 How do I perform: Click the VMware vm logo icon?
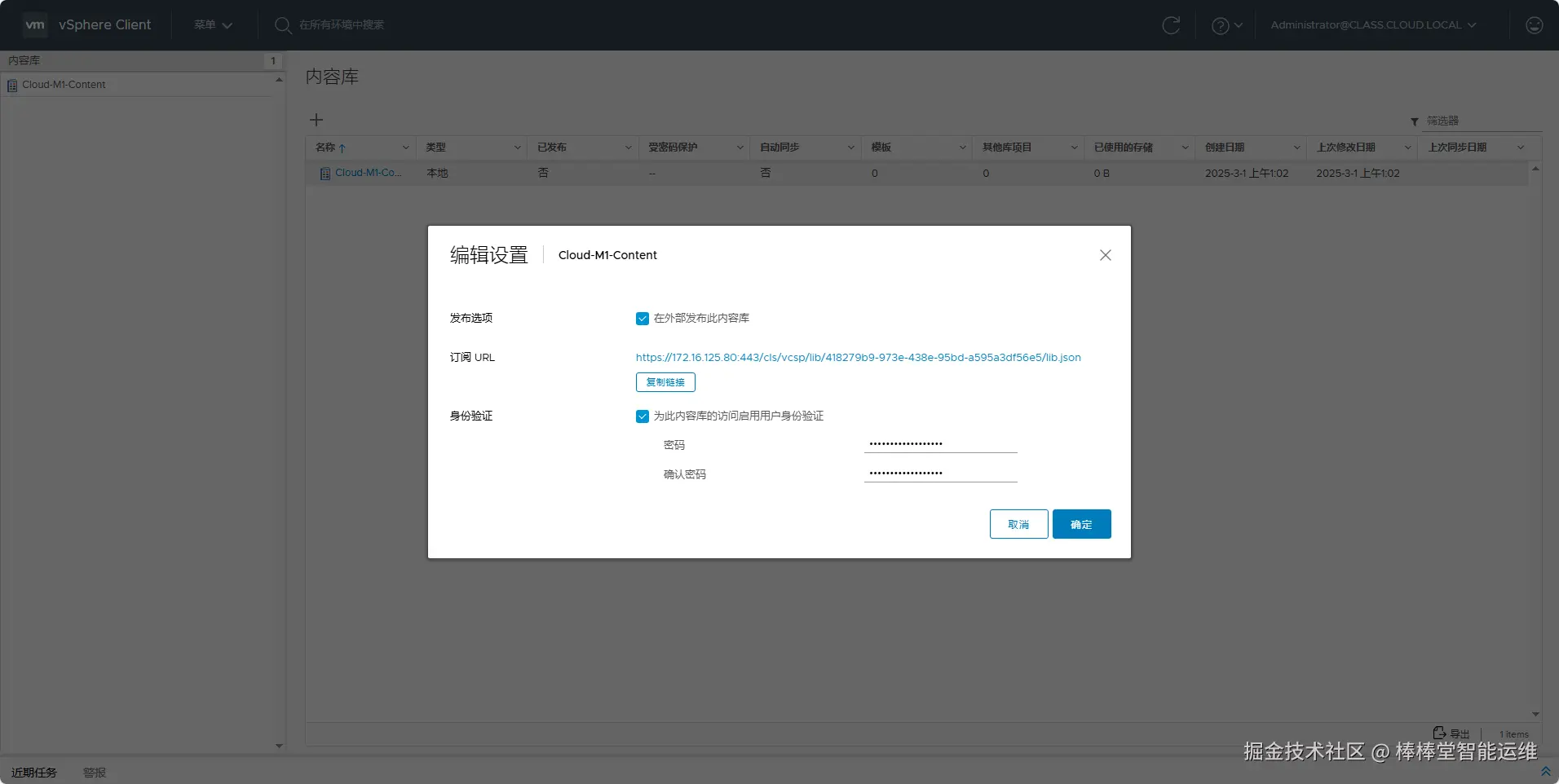tap(35, 24)
